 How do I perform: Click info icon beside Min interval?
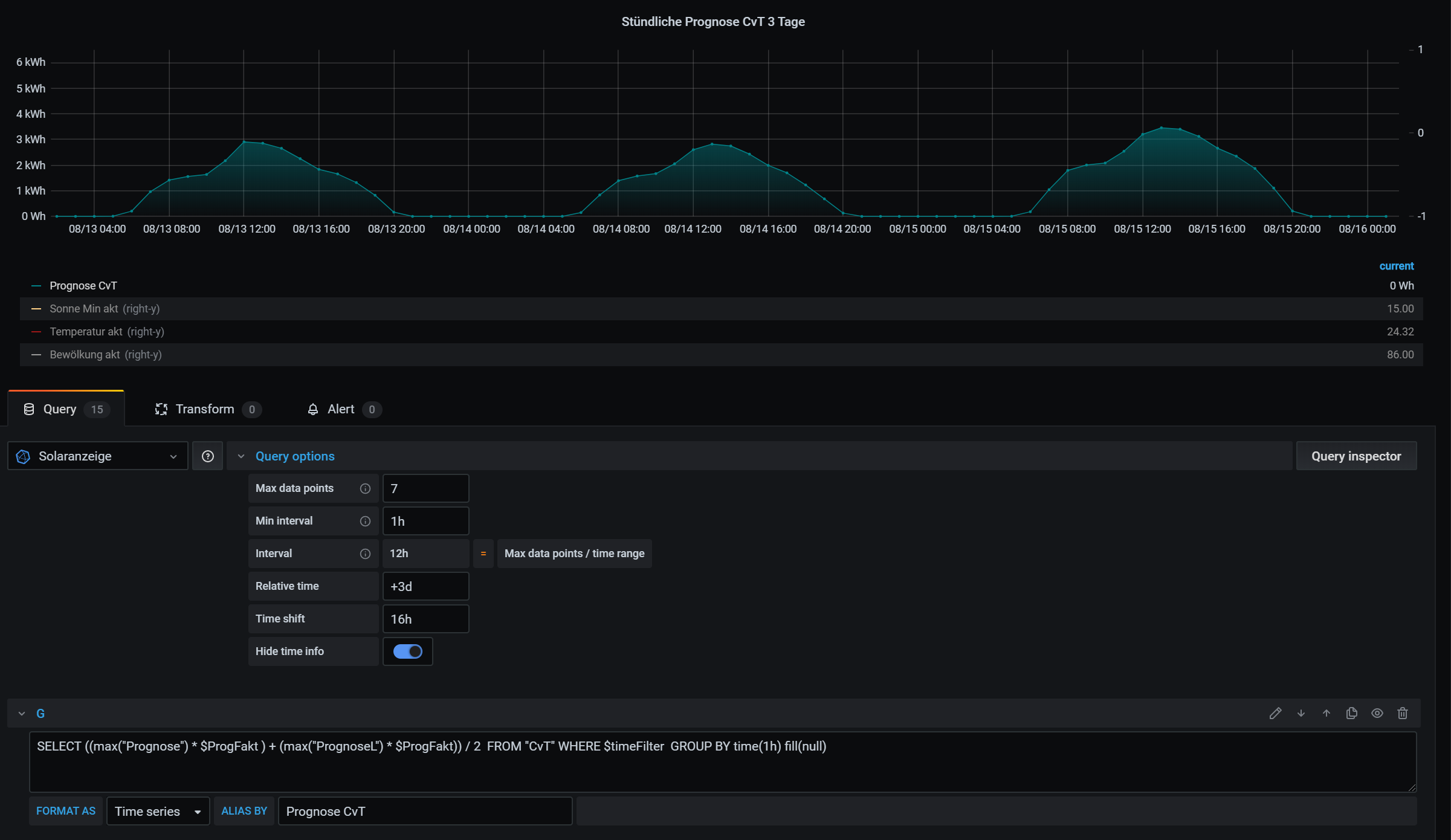point(365,522)
